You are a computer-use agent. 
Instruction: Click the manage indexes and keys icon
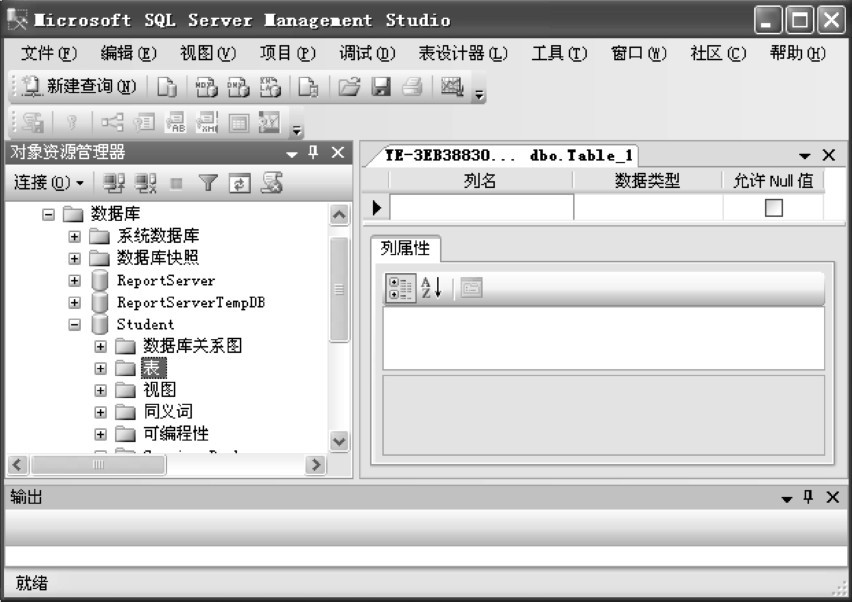pos(145,122)
